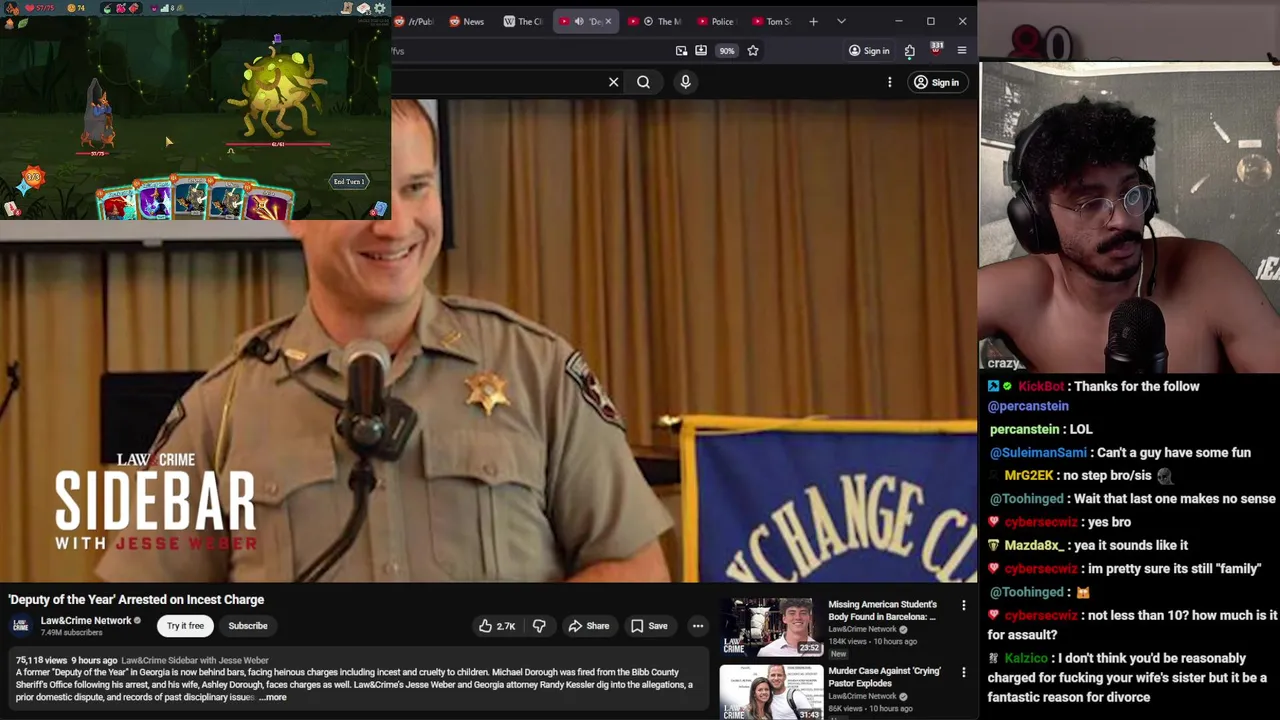Click the YouTube Sign in button
The image size is (1280, 720).
point(937,82)
